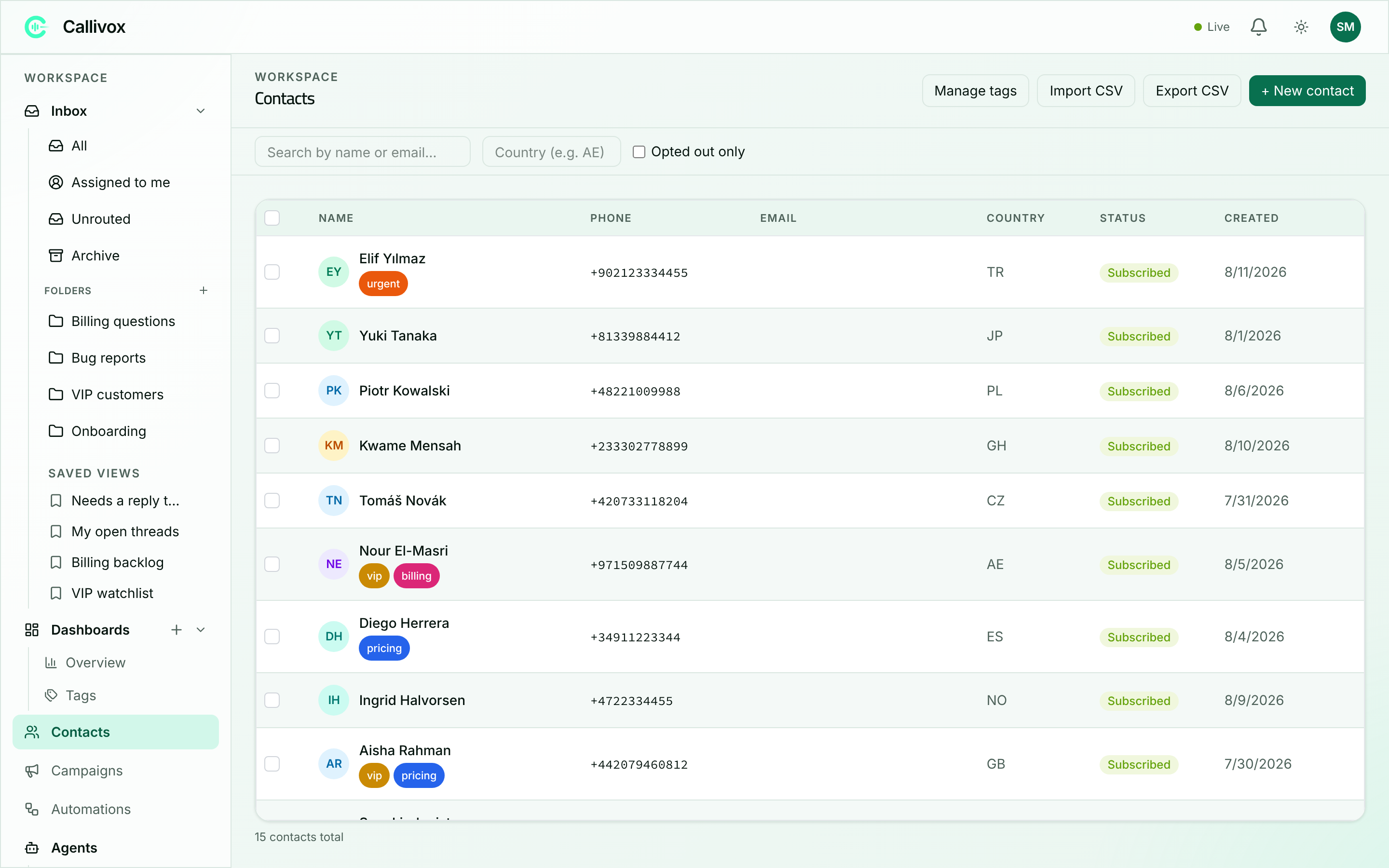Click the created date 8/9/2026

tap(1253, 700)
